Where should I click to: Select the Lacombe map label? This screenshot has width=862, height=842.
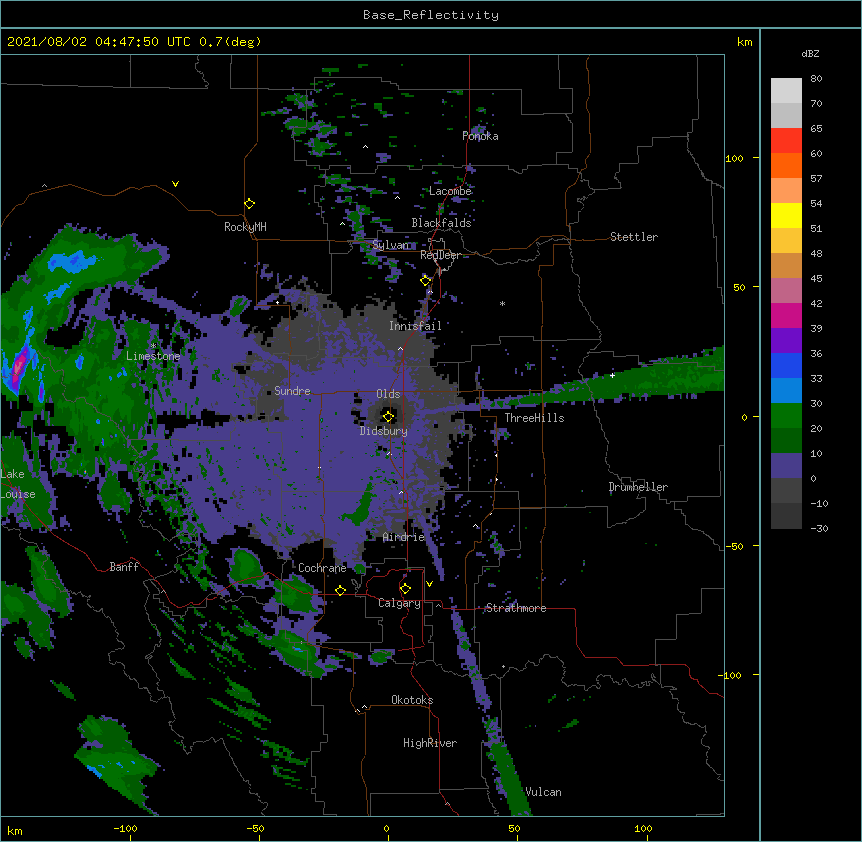pyautogui.click(x=450, y=191)
